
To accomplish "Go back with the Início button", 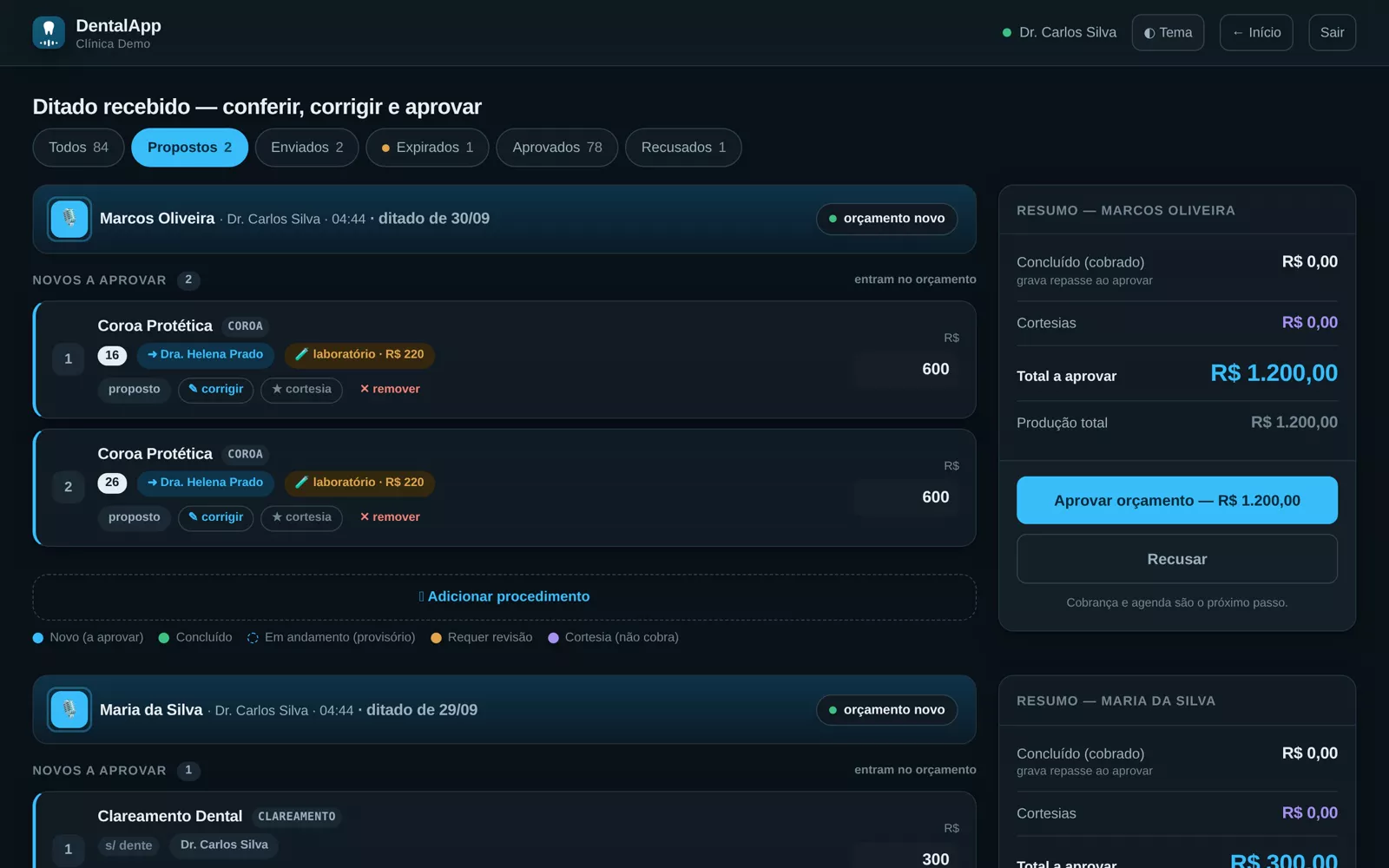I will click(1256, 33).
